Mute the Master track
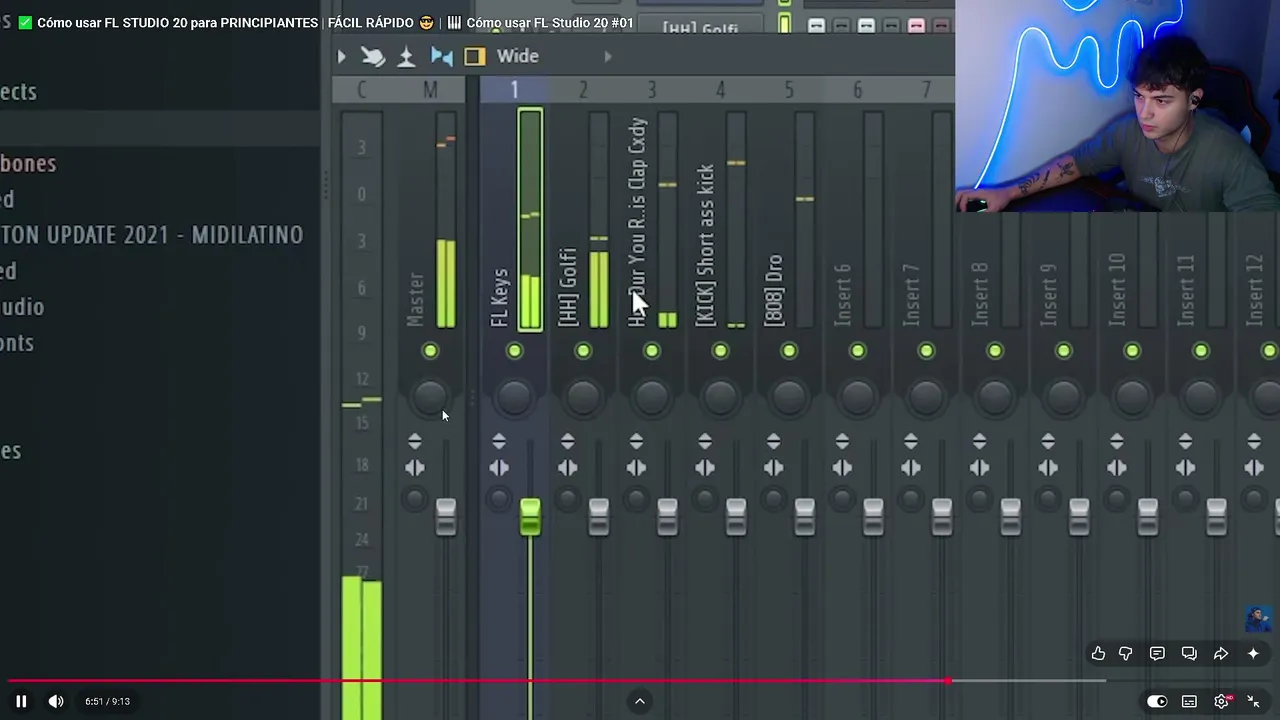The width and height of the screenshot is (1280, 720). (430, 351)
